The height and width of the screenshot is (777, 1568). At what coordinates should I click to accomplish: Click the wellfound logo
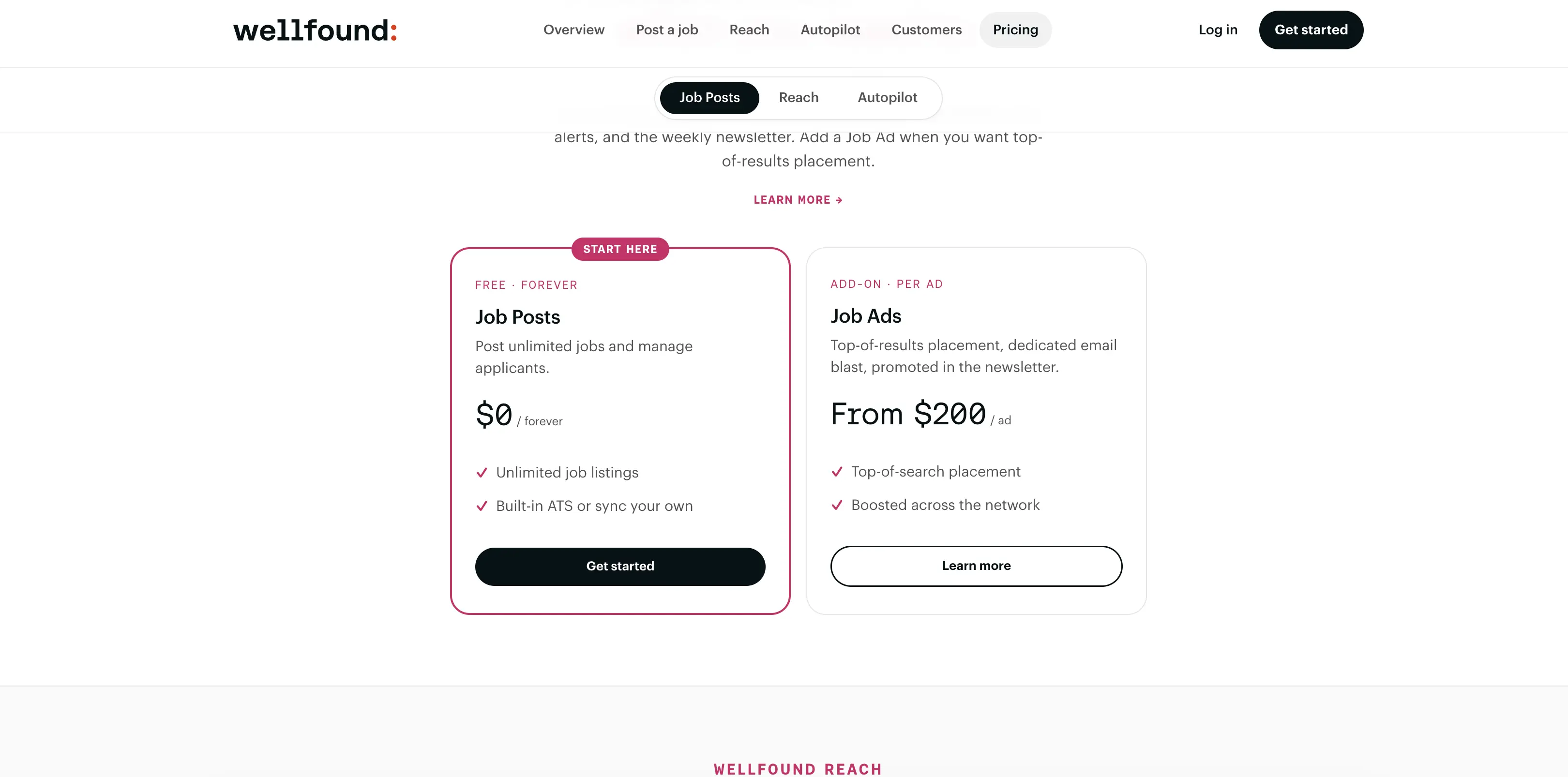(x=315, y=30)
